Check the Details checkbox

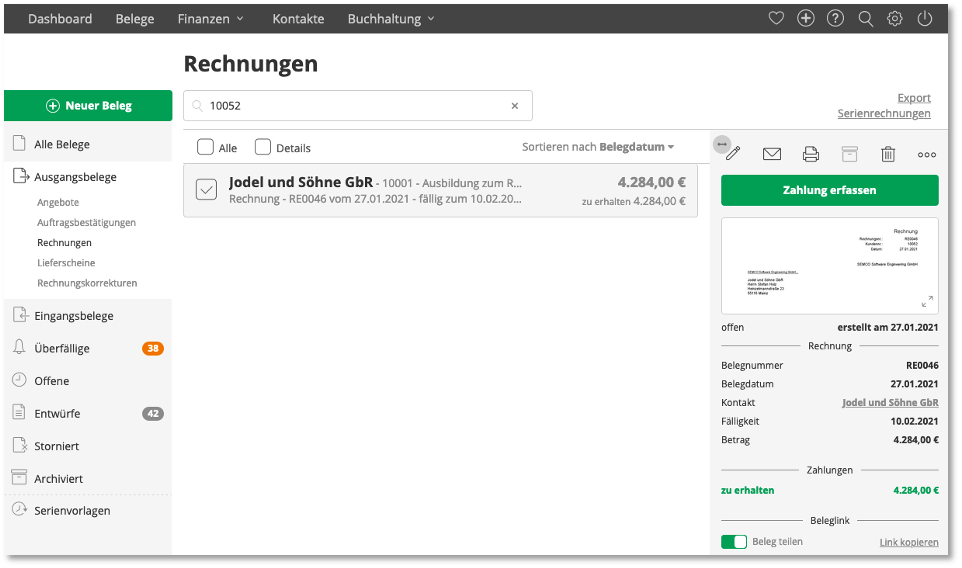263,147
